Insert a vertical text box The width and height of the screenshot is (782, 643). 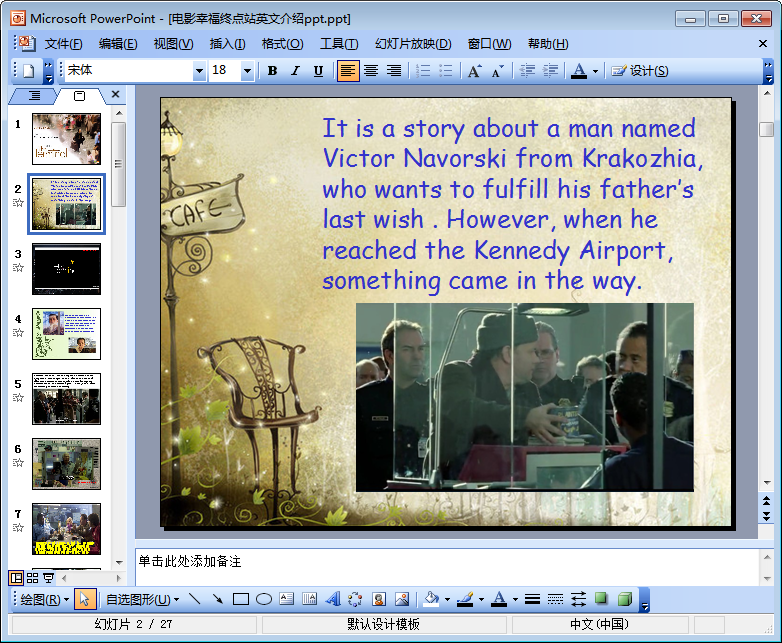click(x=310, y=599)
